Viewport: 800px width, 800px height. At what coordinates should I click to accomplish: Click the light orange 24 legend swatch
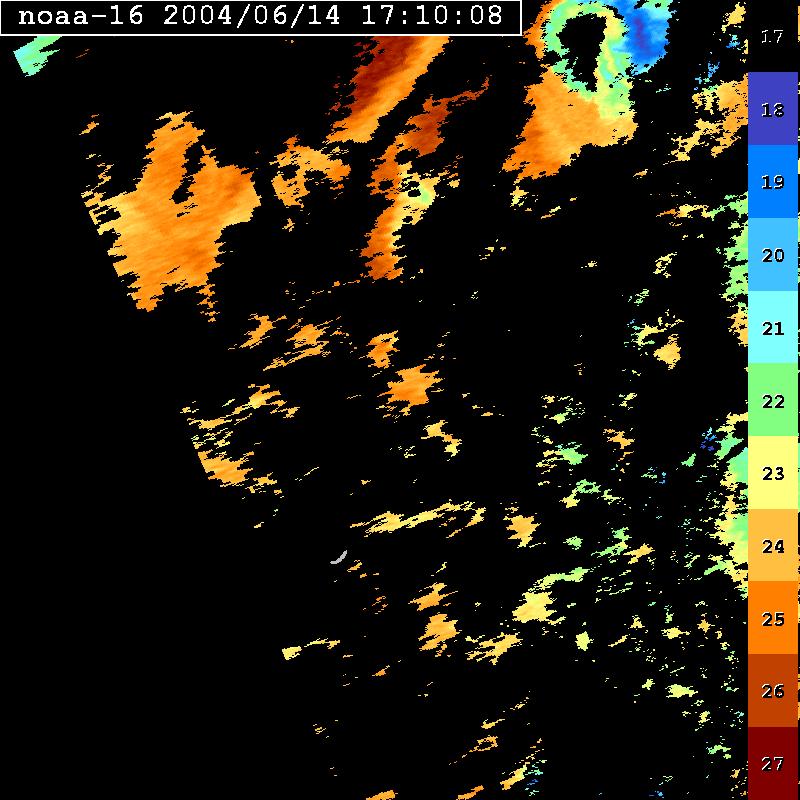click(772, 546)
